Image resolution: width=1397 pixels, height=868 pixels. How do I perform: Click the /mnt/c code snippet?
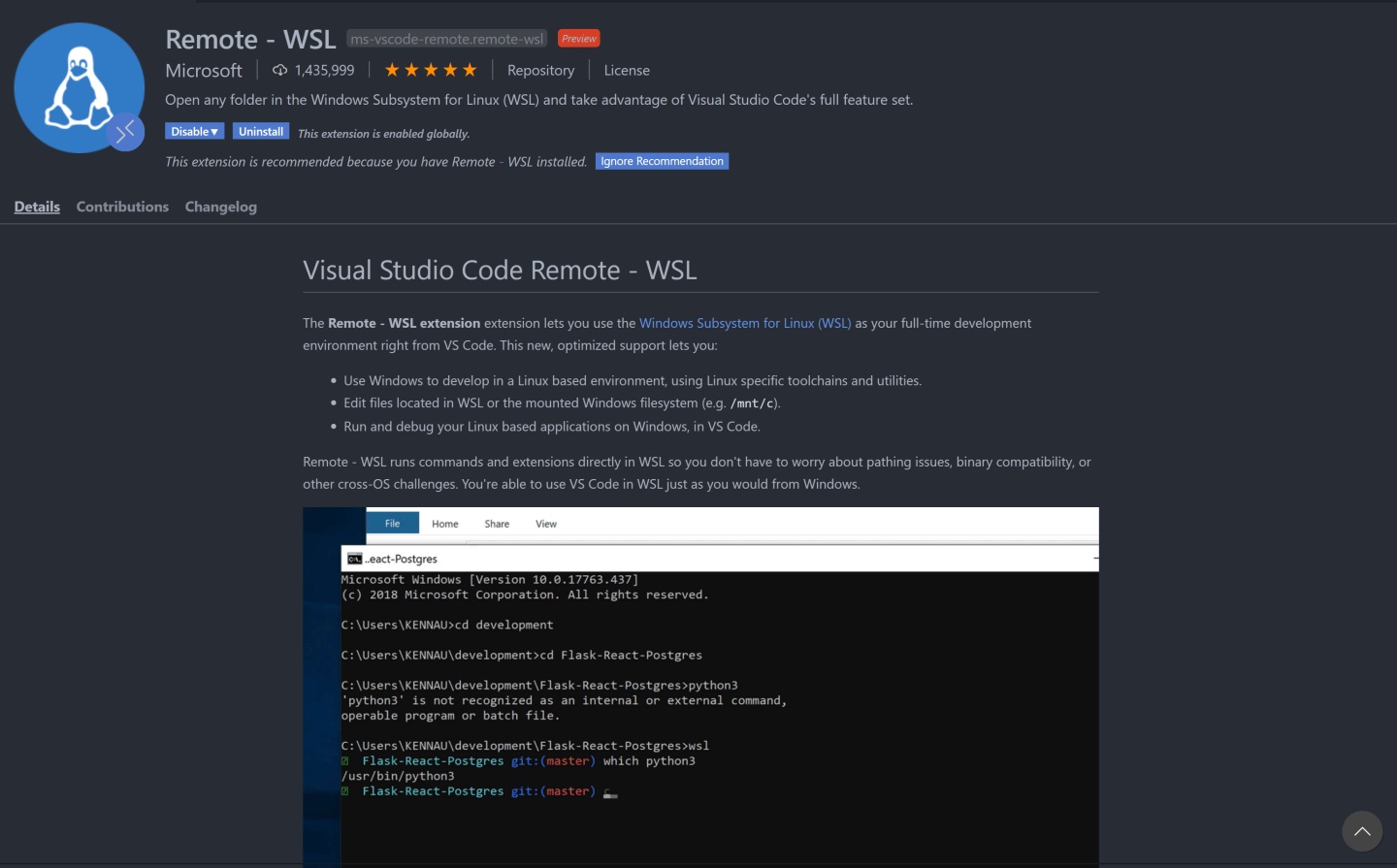point(752,403)
